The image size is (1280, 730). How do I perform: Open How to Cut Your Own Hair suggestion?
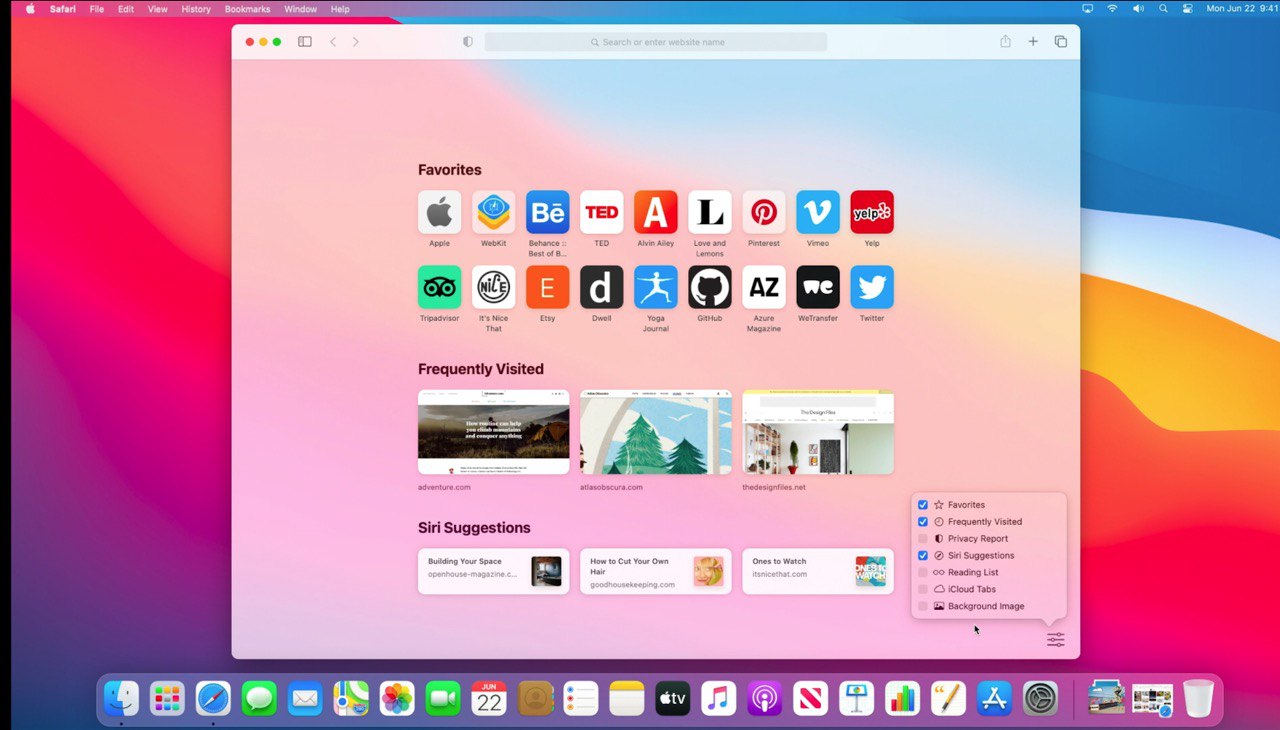click(x=656, y=571)
